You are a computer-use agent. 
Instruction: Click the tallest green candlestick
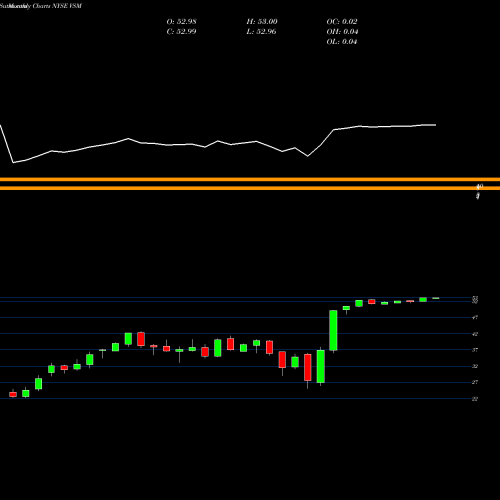[x=333, y=330]
